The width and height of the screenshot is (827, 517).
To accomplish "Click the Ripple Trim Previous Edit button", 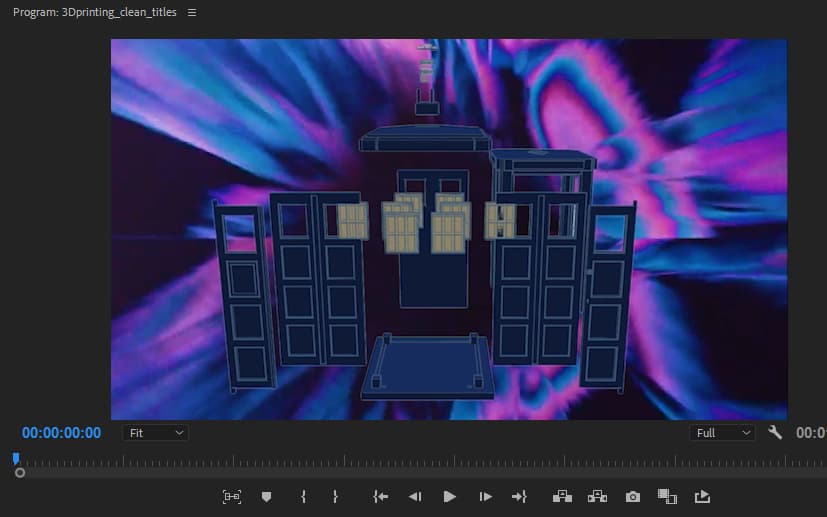I will [x=232, y=496].
